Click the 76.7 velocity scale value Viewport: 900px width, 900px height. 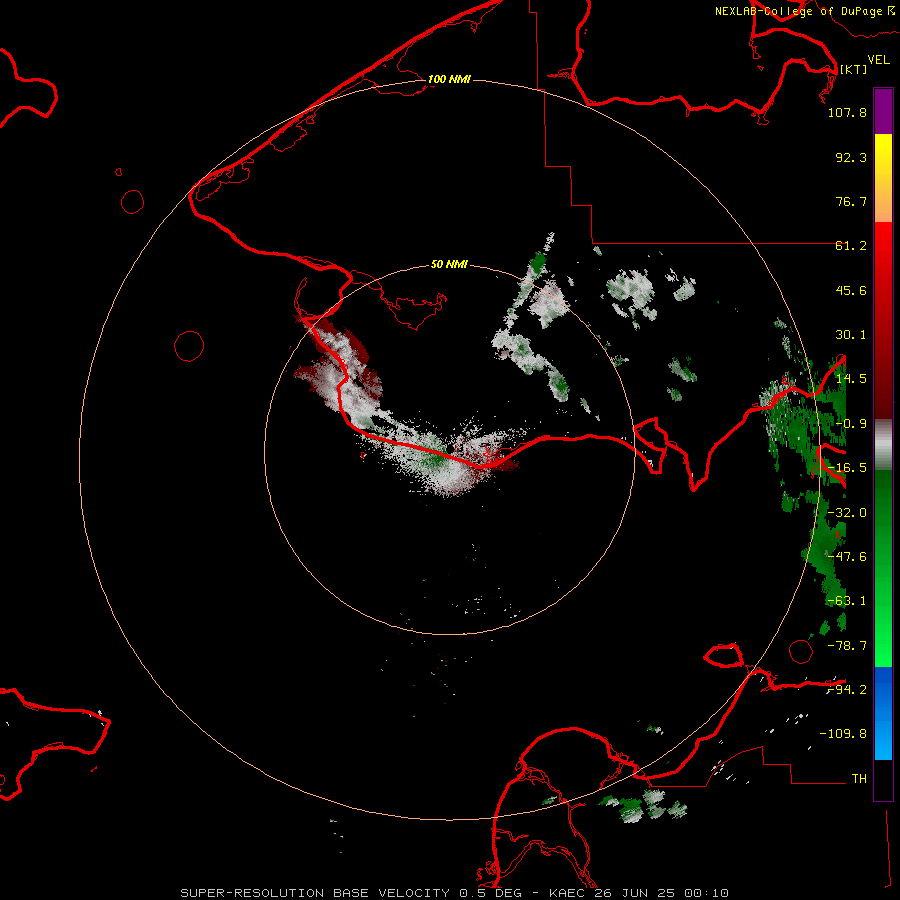coord(851,201)
